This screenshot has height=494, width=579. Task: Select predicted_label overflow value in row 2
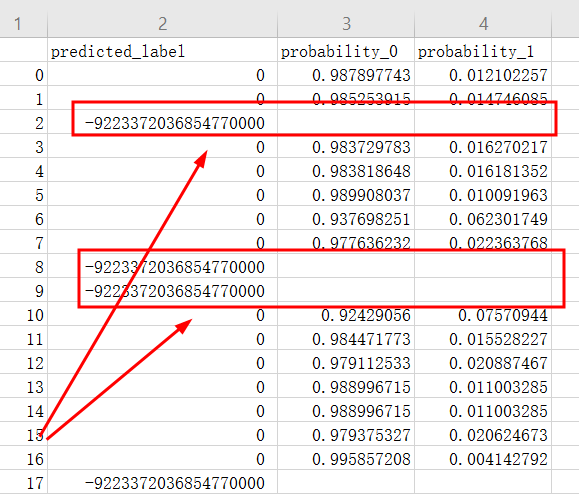pos(162,123)
